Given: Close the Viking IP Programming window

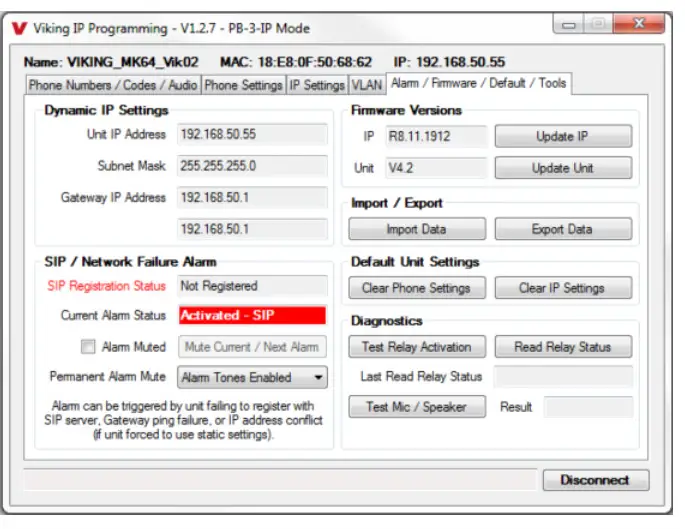Looking at the screenshot, I should pyautogui.click(x=639, y=23).
